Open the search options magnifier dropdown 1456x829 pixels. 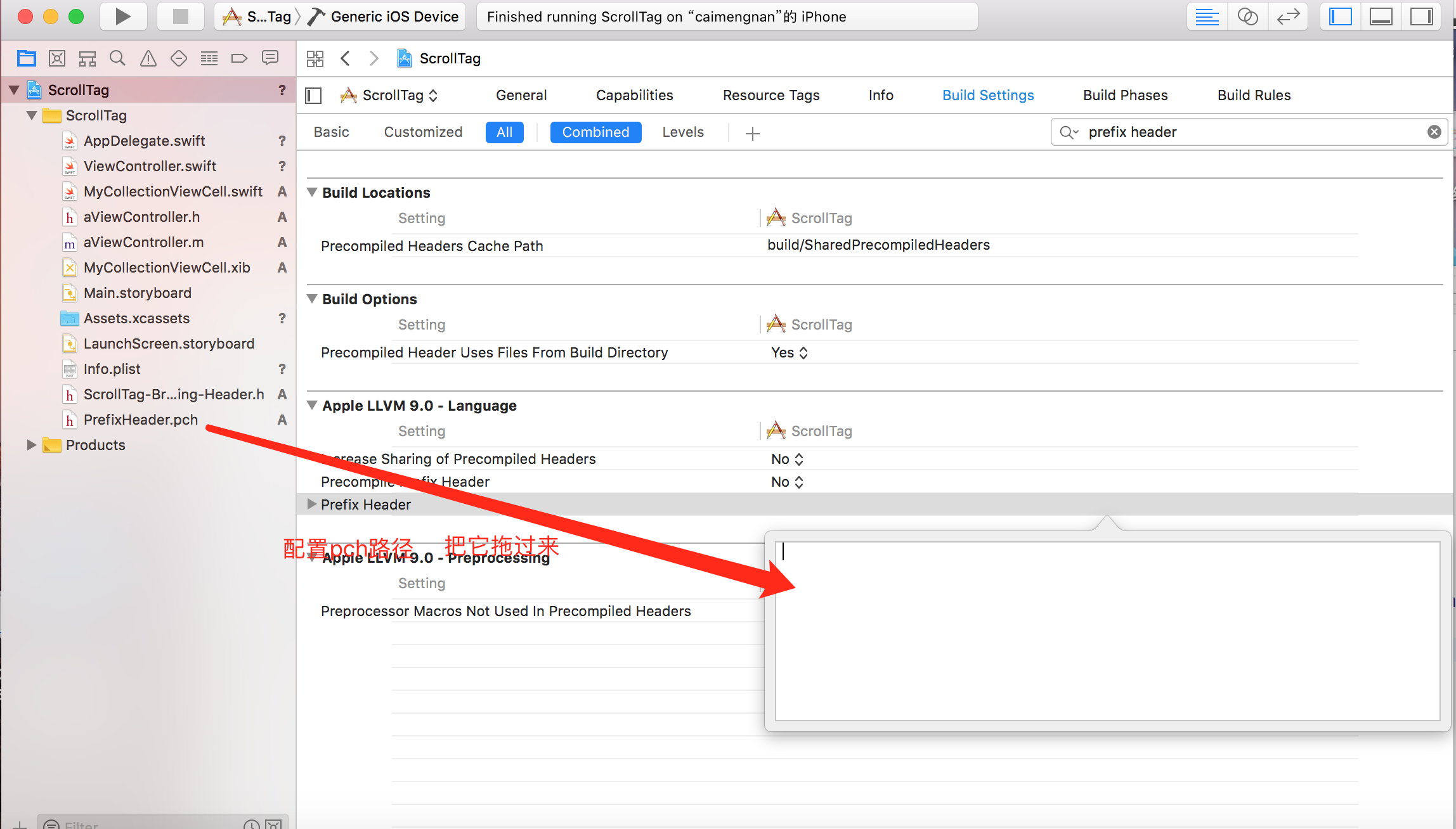click(1069, 132)
